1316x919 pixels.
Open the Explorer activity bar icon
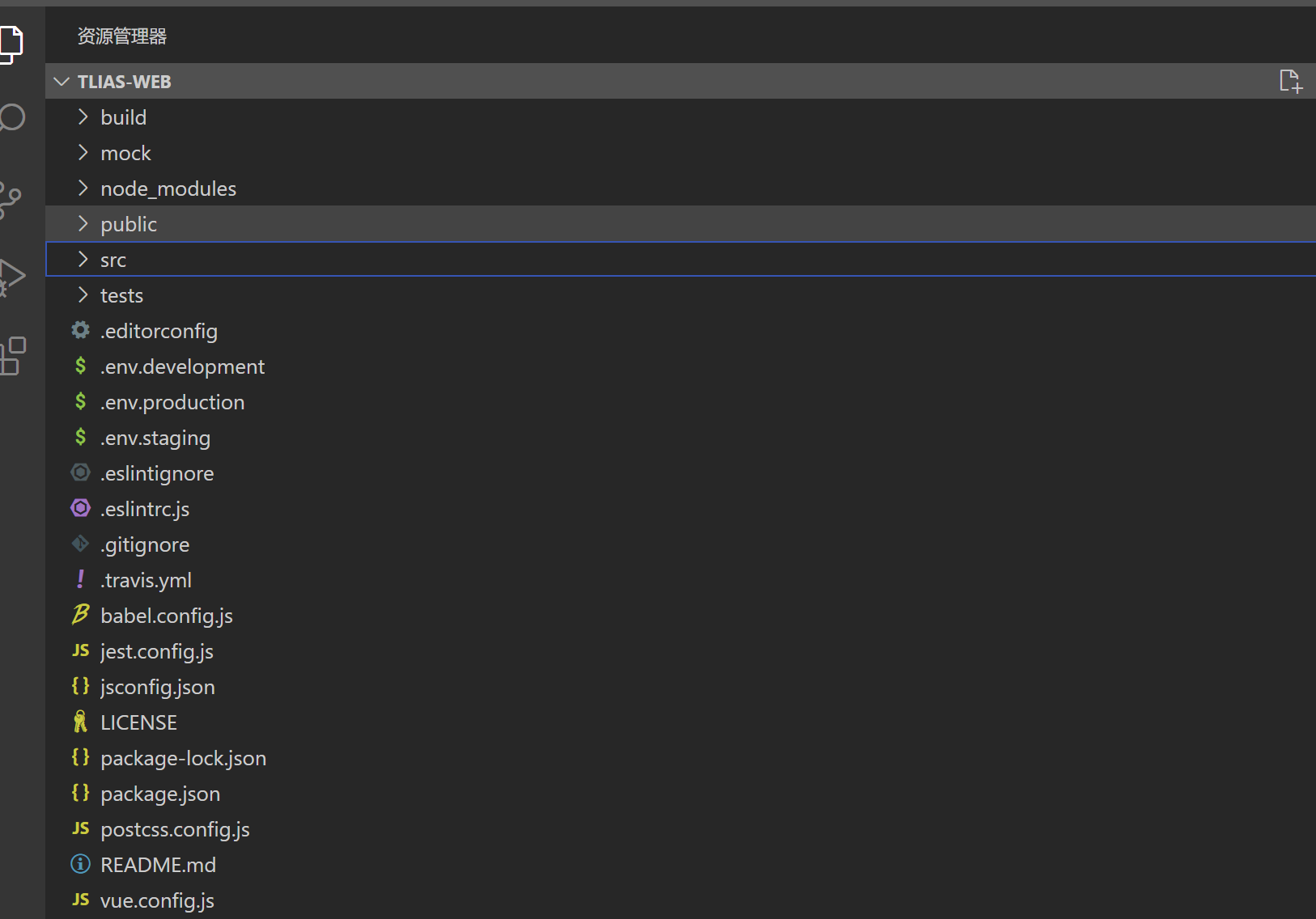point(11,44)
